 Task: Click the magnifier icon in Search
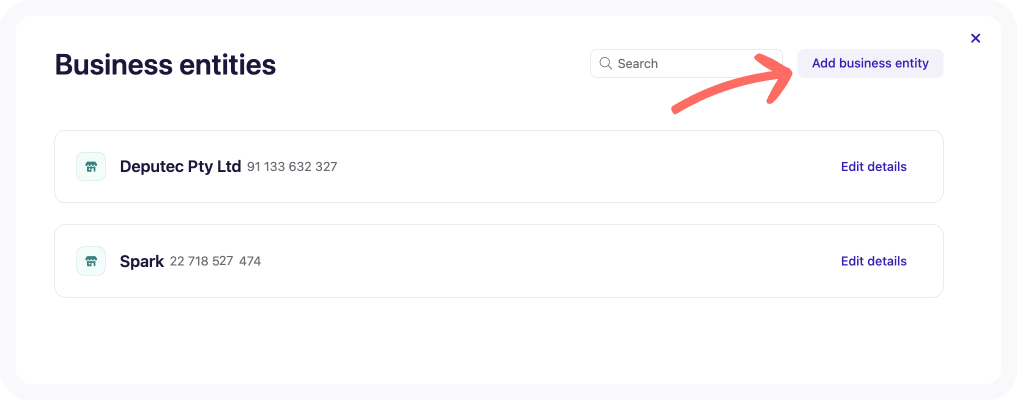click(606, 64)
